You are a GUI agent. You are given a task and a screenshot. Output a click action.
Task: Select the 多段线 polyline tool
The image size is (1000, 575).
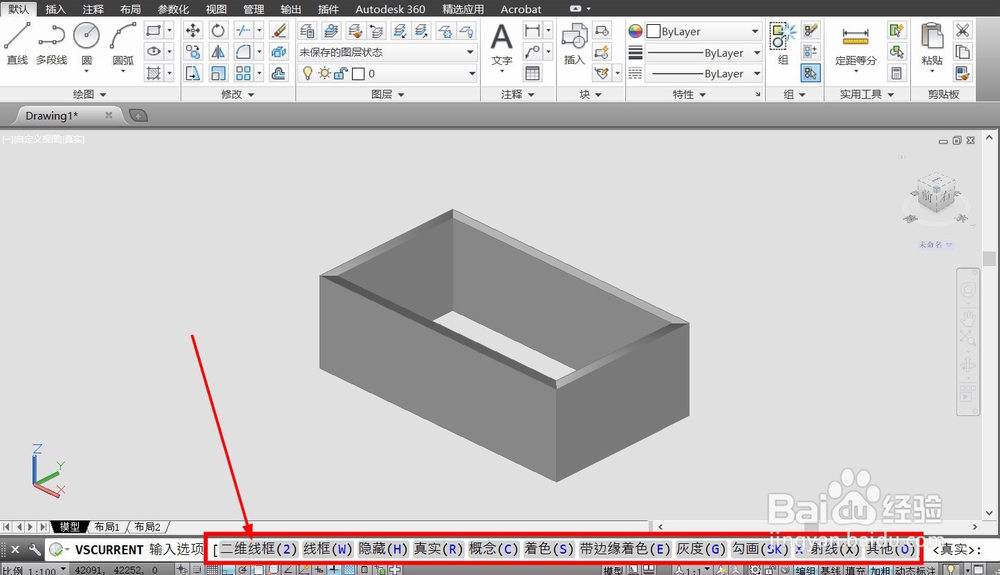click(x=52, y=43)
